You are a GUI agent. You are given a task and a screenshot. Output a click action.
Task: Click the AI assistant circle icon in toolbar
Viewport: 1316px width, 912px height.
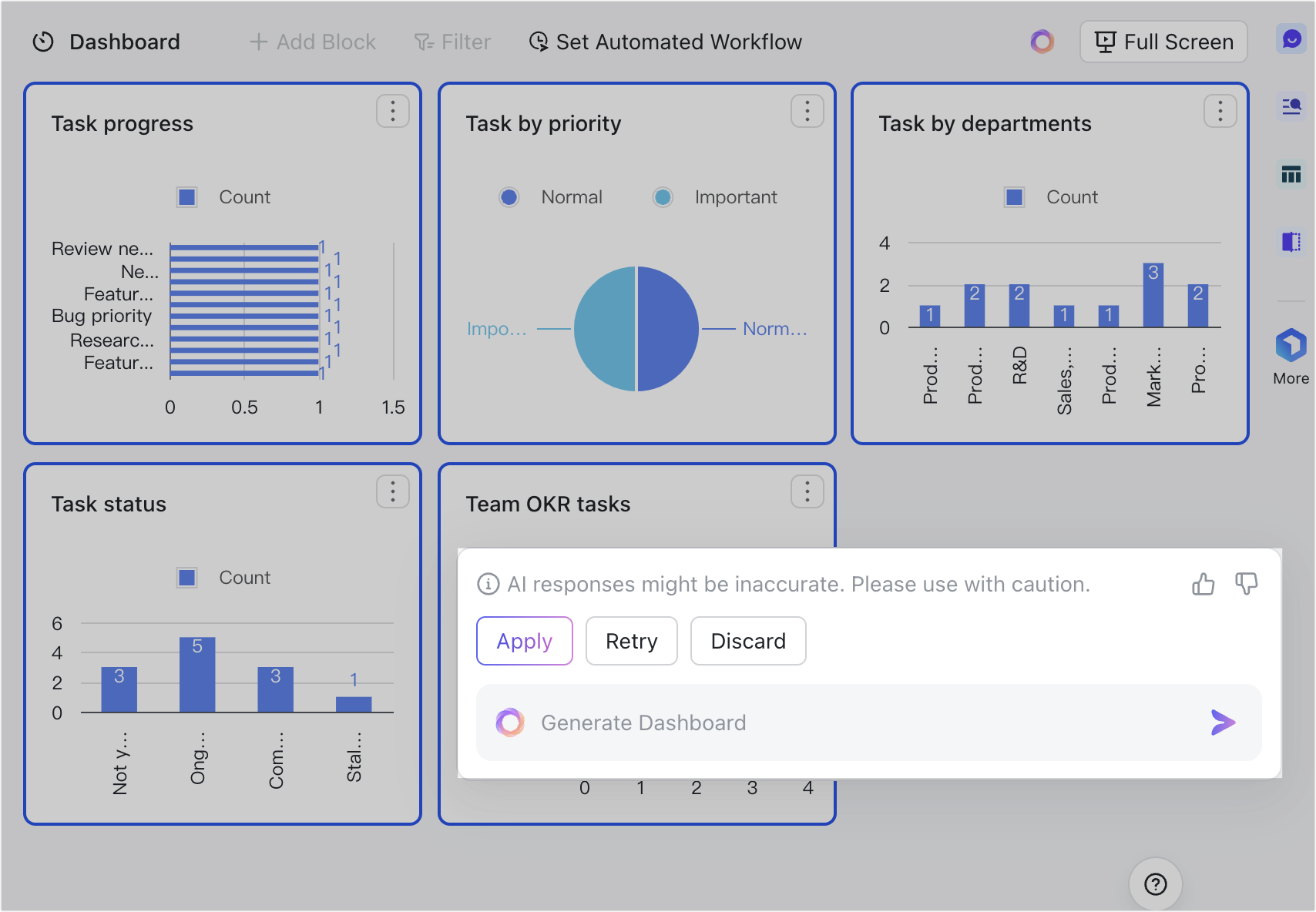(1043, 42)
